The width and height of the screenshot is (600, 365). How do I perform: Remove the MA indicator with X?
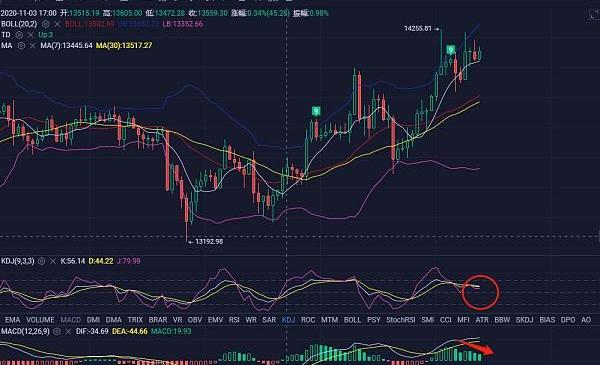33,46
